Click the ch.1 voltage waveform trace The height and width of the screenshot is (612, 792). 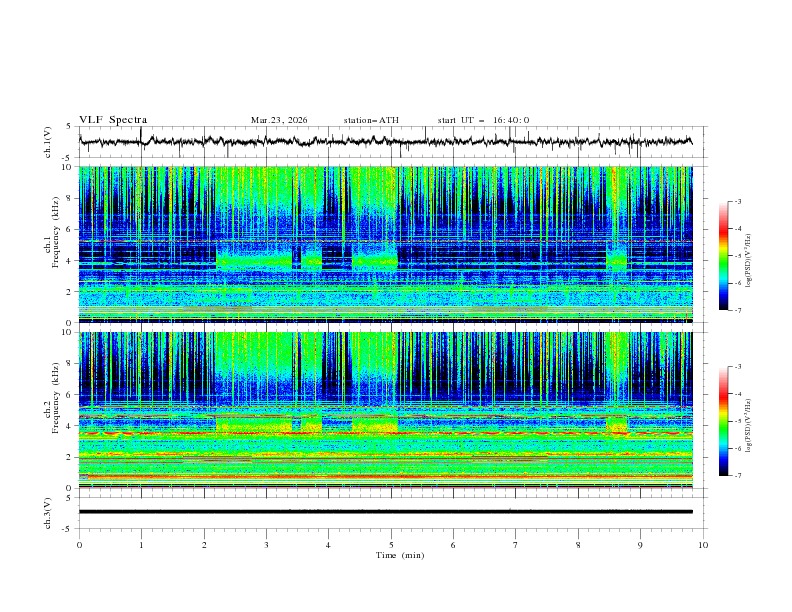385,141
